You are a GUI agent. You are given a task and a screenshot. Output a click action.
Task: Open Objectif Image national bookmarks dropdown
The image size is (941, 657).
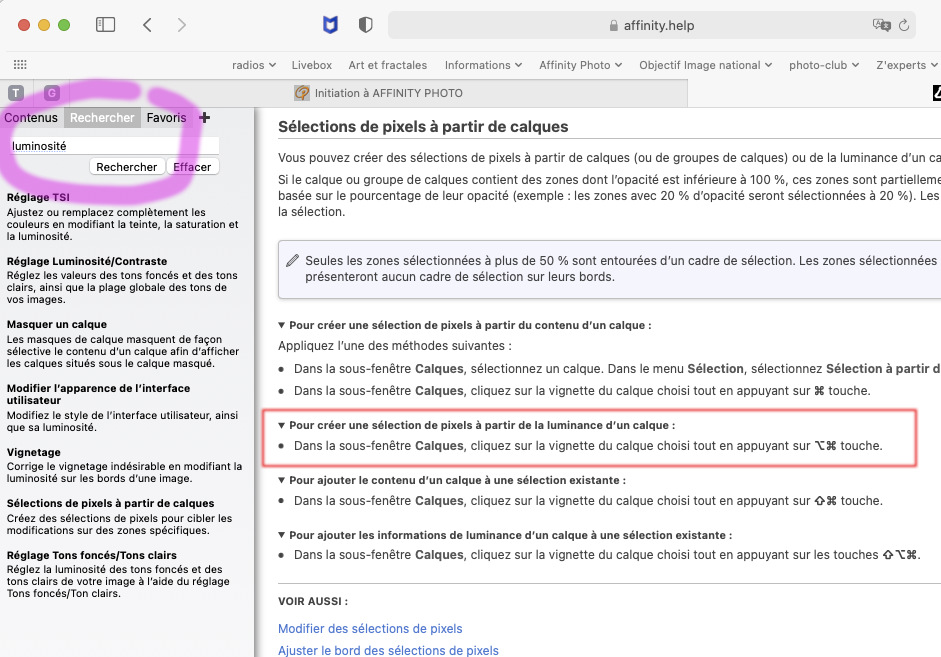(x=705, y=65)
